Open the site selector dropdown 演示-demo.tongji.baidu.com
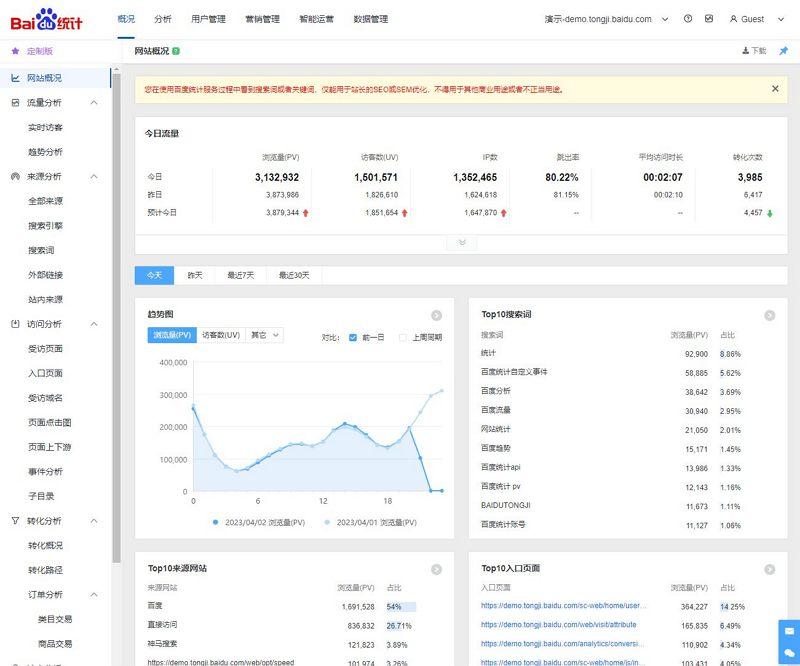The image size is (800, 666). point(606,19)
